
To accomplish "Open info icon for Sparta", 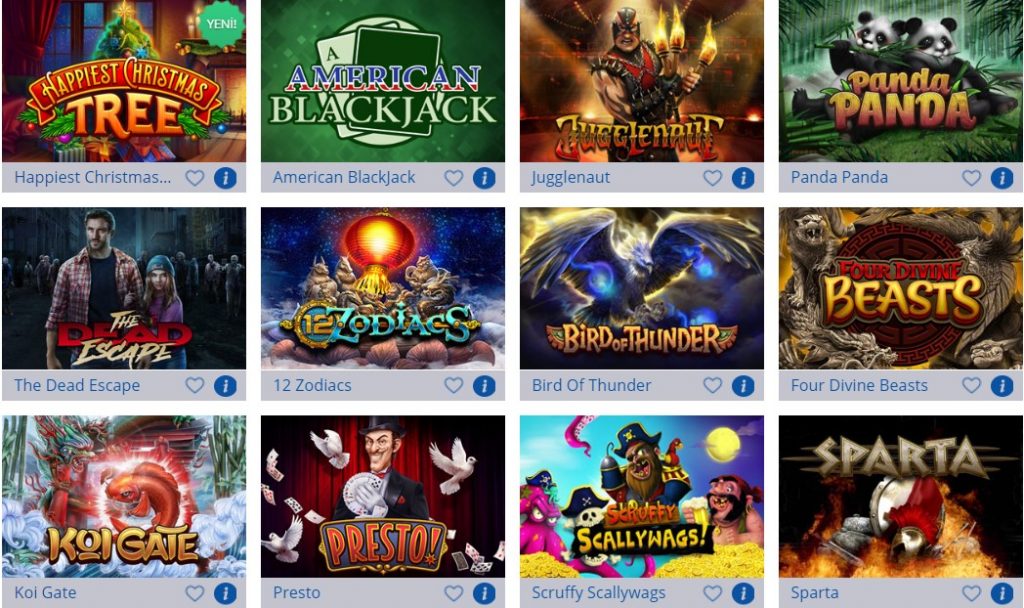I will click(x=1002, y=594).
